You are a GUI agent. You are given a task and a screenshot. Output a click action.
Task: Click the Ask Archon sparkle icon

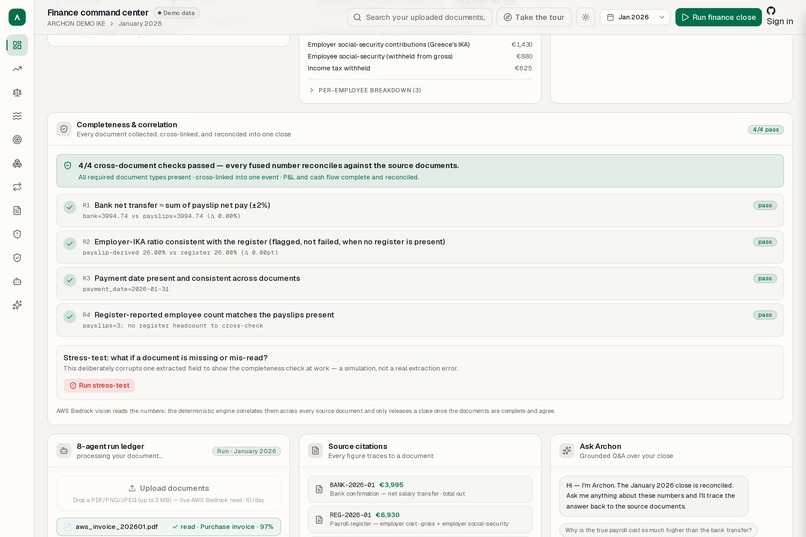pyautogui.click(x=566, y=451)
